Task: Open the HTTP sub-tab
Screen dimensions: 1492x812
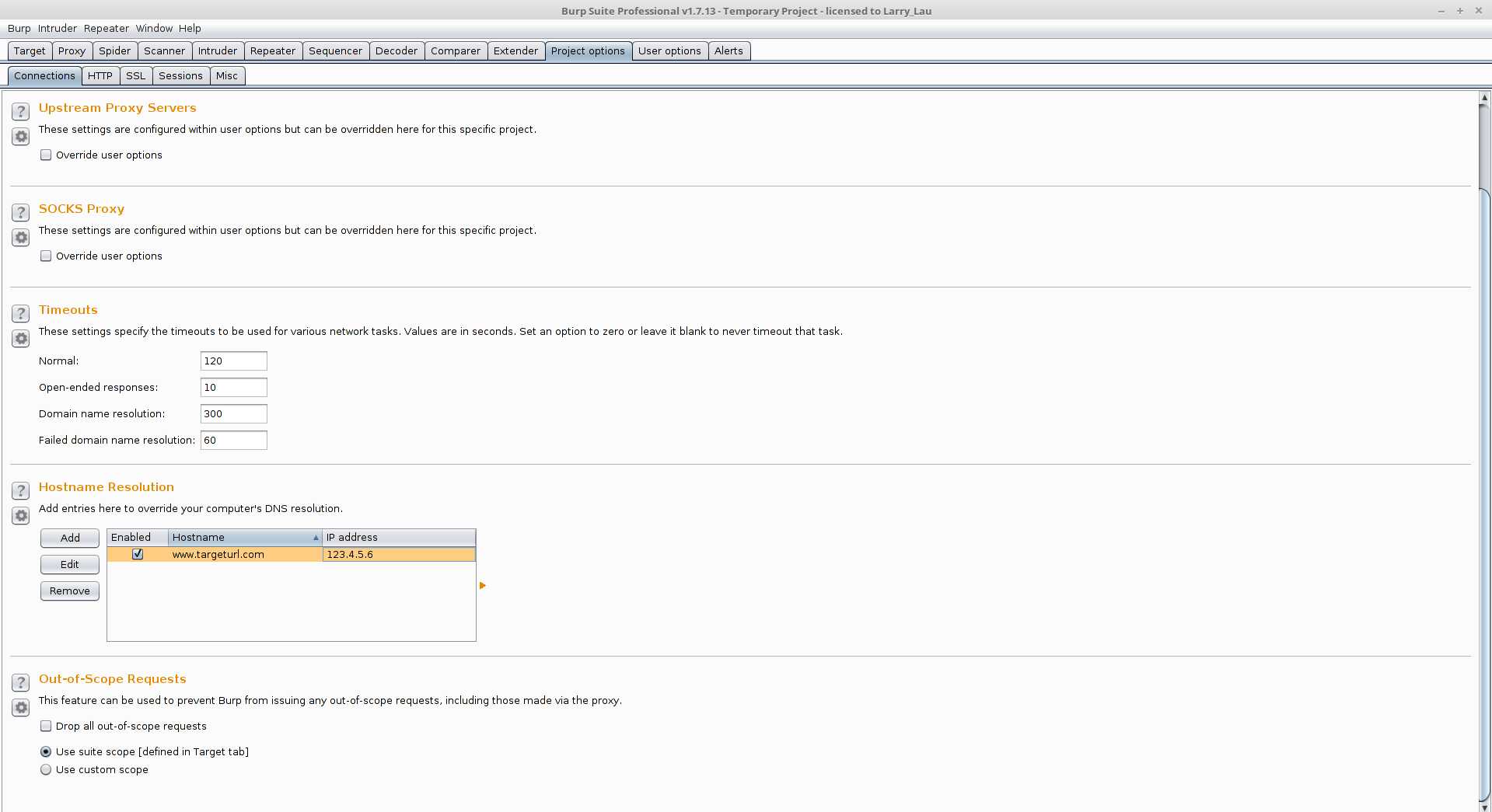Action: point(100,75)
